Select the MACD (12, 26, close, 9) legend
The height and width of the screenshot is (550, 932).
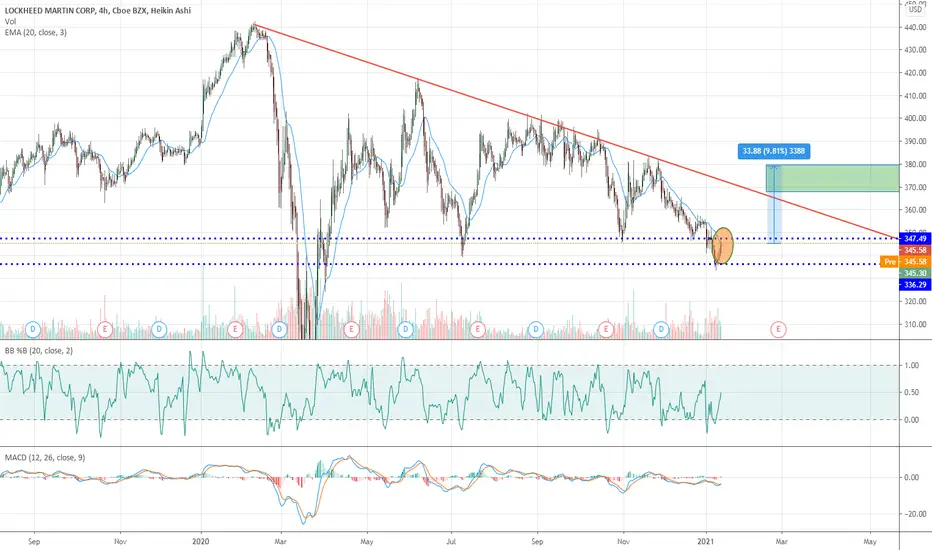pyautogui.click(x=45, y=458)
